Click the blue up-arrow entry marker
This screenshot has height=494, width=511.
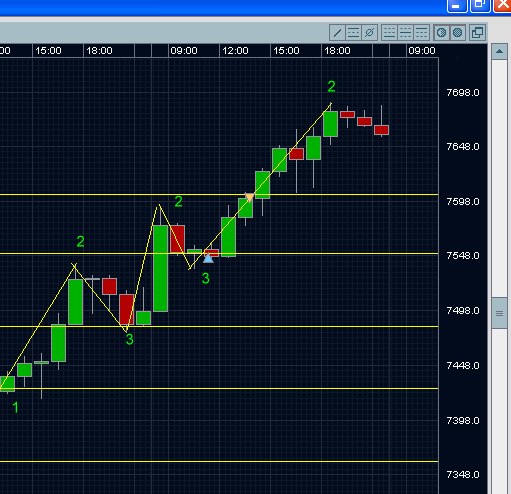click(208, 258)
